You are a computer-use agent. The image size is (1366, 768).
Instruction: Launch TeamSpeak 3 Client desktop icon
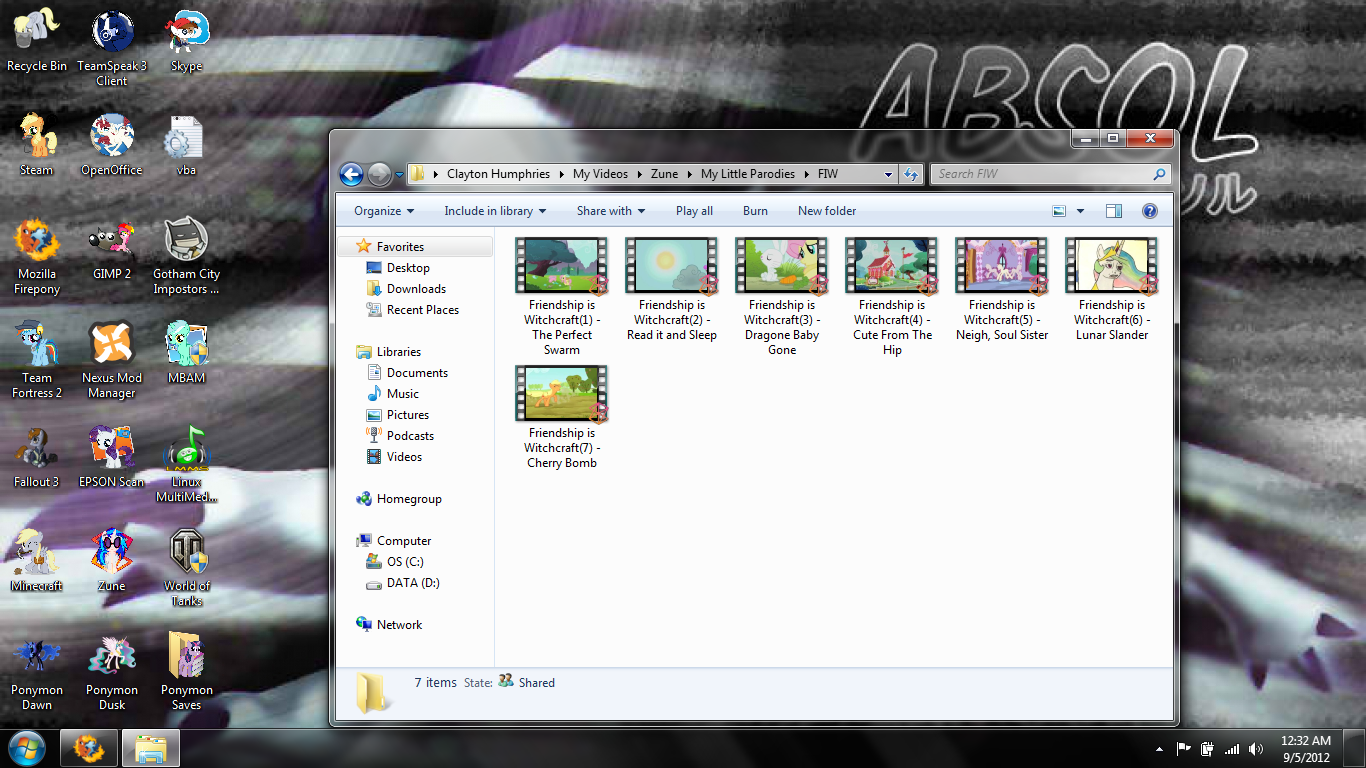pos(112,48)
